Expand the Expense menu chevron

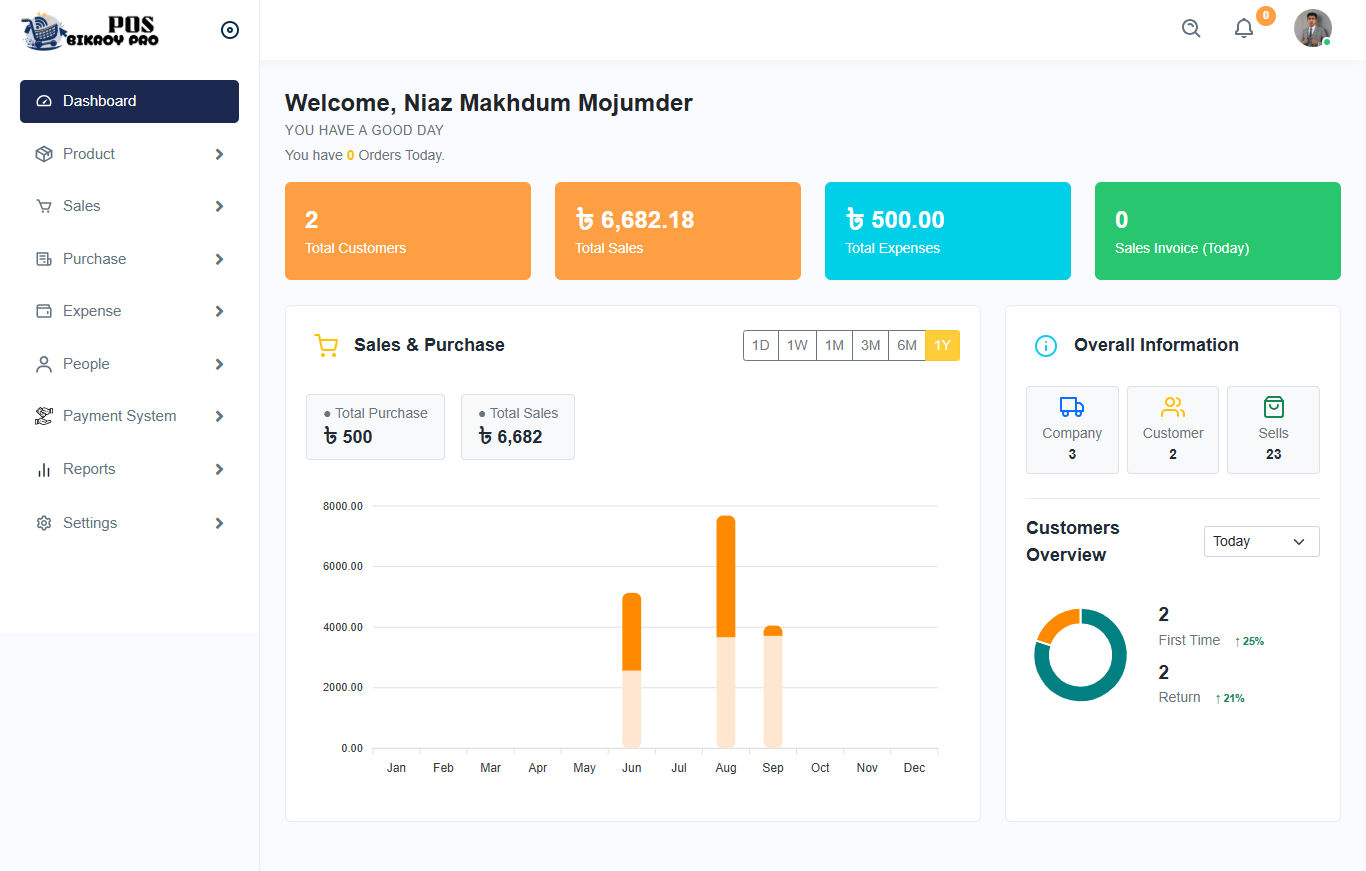pos(219,311)
